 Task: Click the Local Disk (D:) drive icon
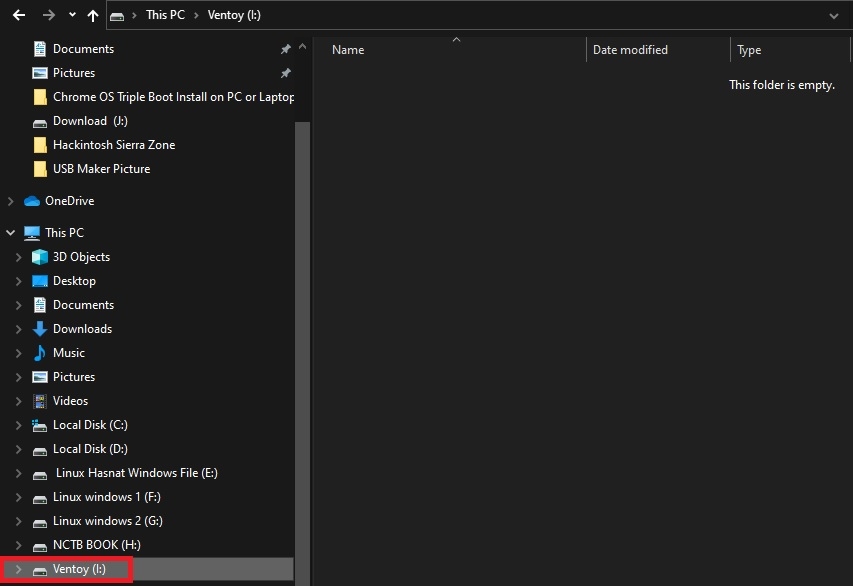[x=40, y=451]
